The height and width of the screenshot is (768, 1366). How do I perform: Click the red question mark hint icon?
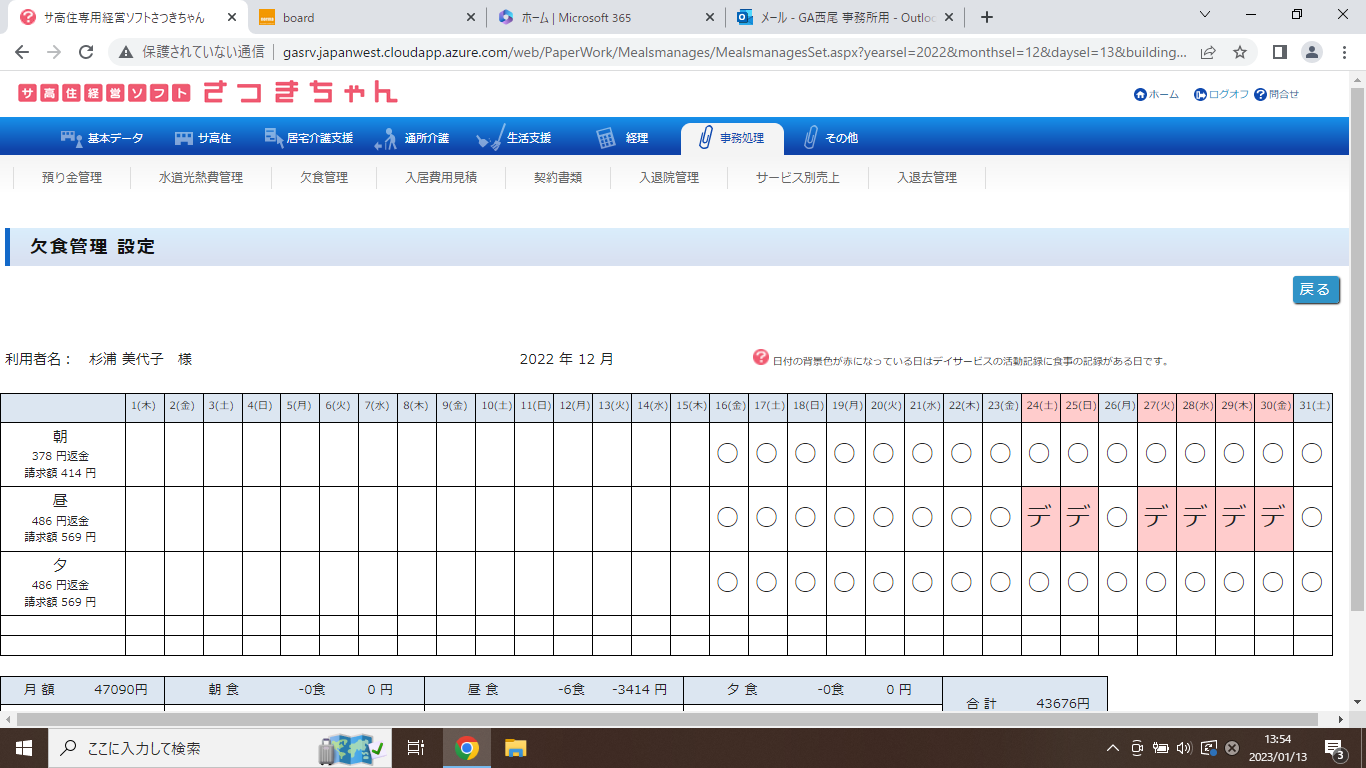click(761, 358)
